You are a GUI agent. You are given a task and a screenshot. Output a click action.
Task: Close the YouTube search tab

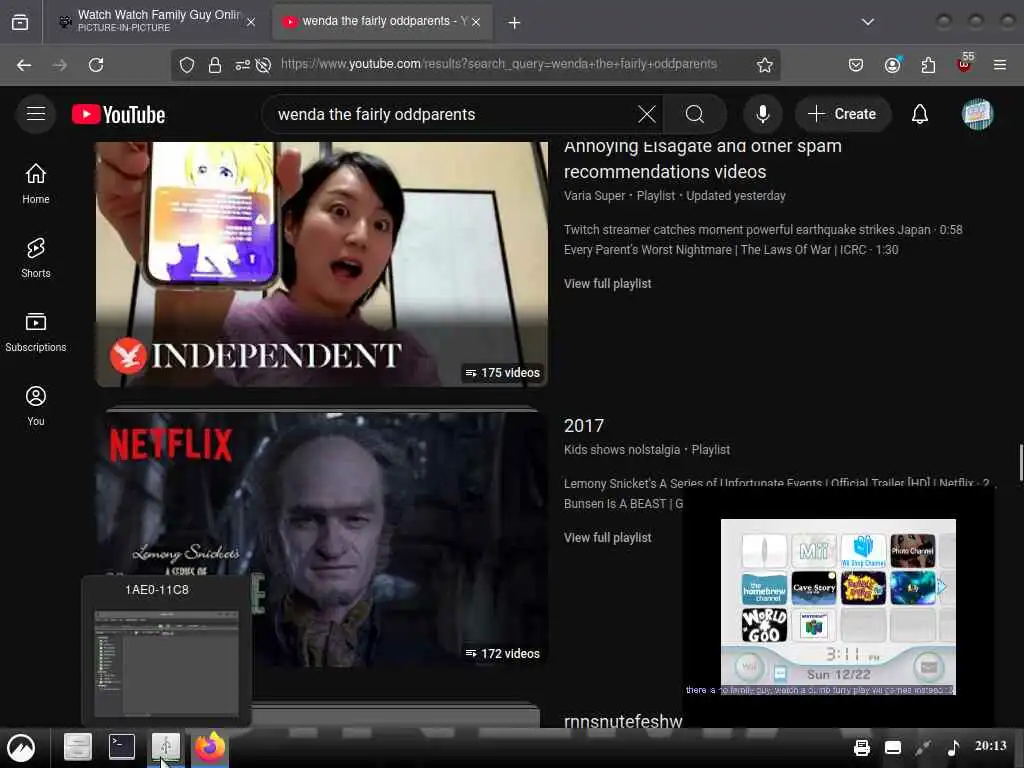point(476,22)
